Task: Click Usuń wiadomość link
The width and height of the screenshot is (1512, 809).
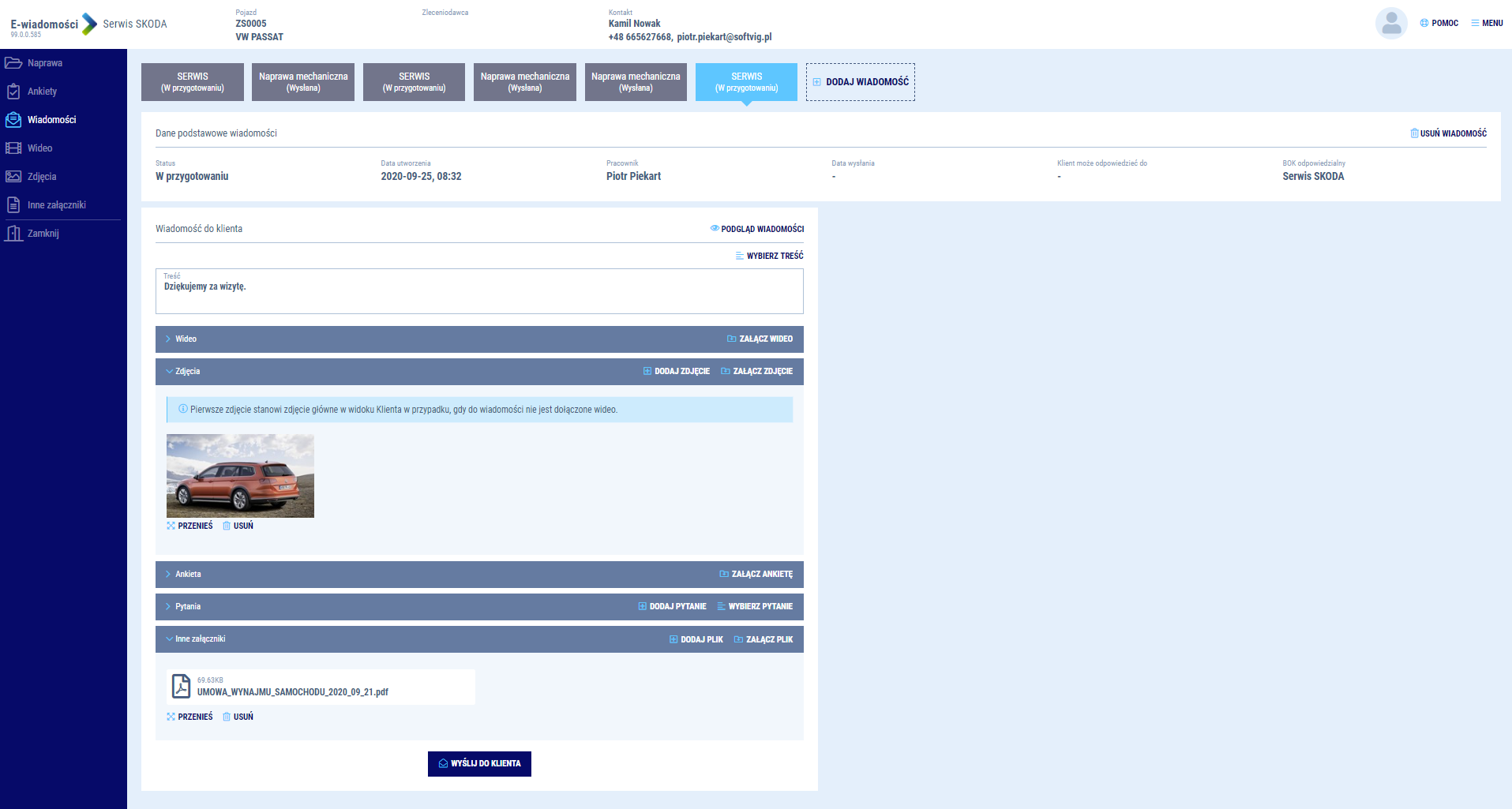Action: pyautogui.click(x=1448, y=133)
